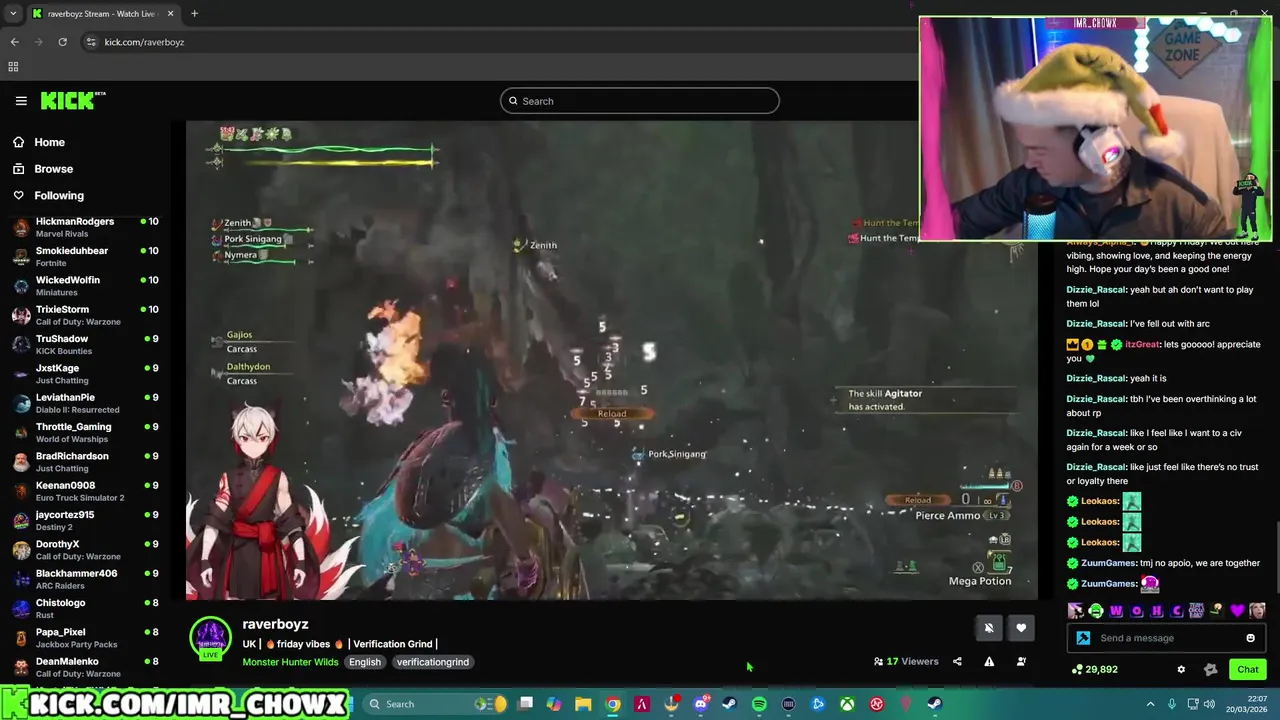Open Discord from taskbar

click(x=701, y=704)
